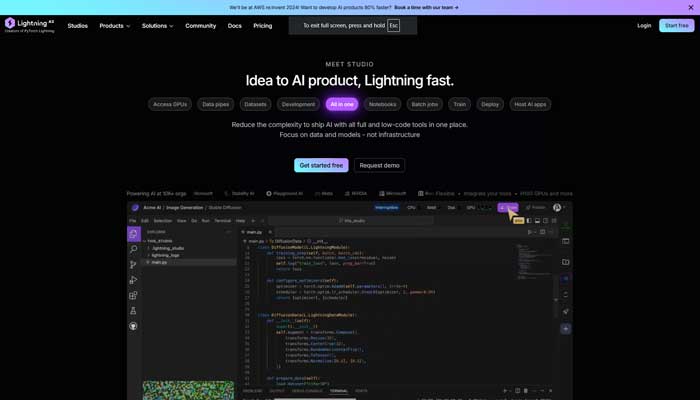
Task: Select the Datasets pill
Action: [x=255, y=104]
